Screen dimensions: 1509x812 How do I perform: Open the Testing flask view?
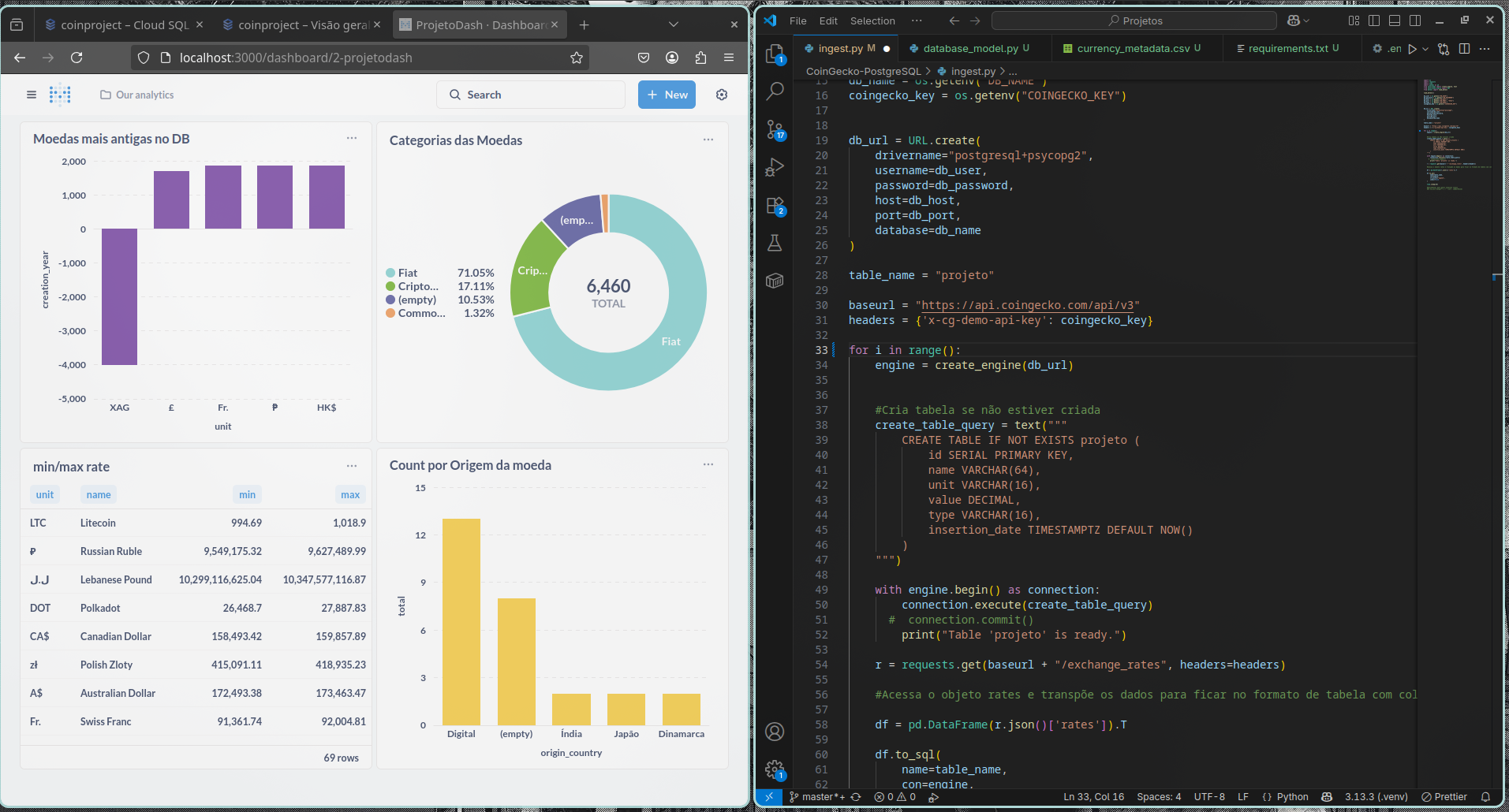775,243
